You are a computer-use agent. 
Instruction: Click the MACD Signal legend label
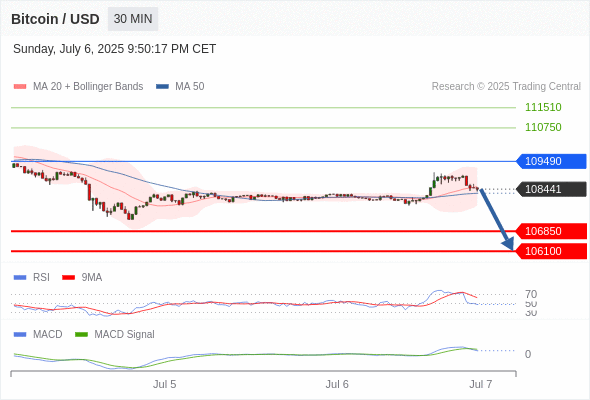point(124,335)
